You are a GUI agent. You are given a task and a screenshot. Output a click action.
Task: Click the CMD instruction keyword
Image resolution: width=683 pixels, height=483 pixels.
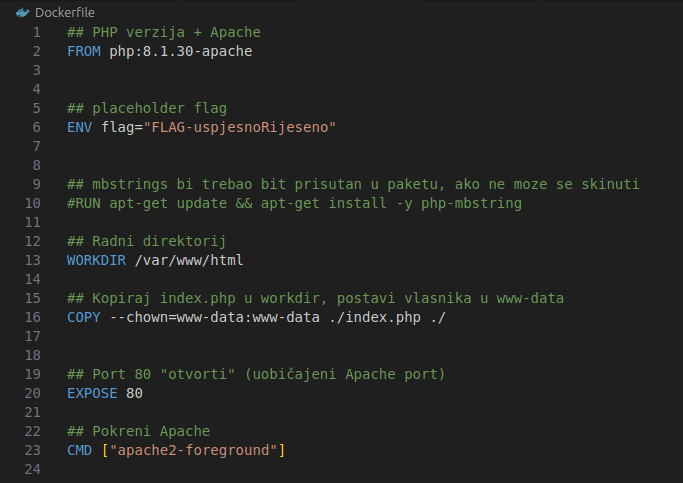(x=80, y=450)
